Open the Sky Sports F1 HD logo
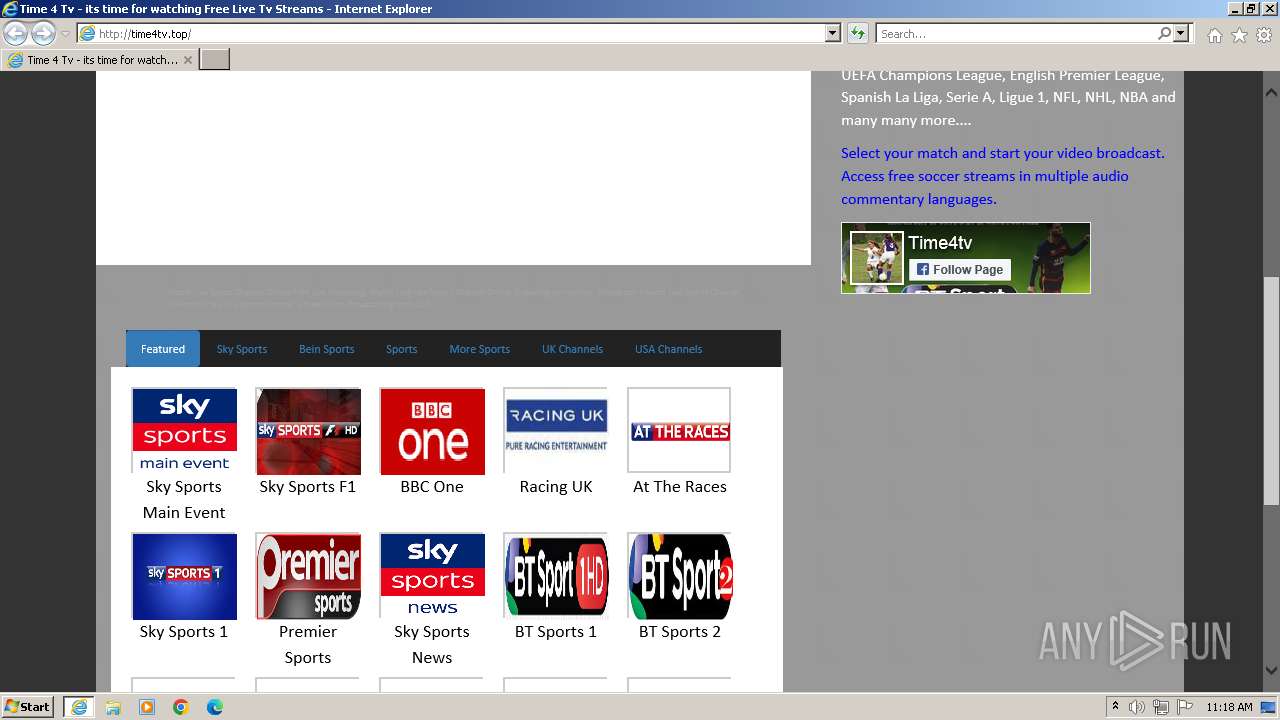 [x=308, y=431]
